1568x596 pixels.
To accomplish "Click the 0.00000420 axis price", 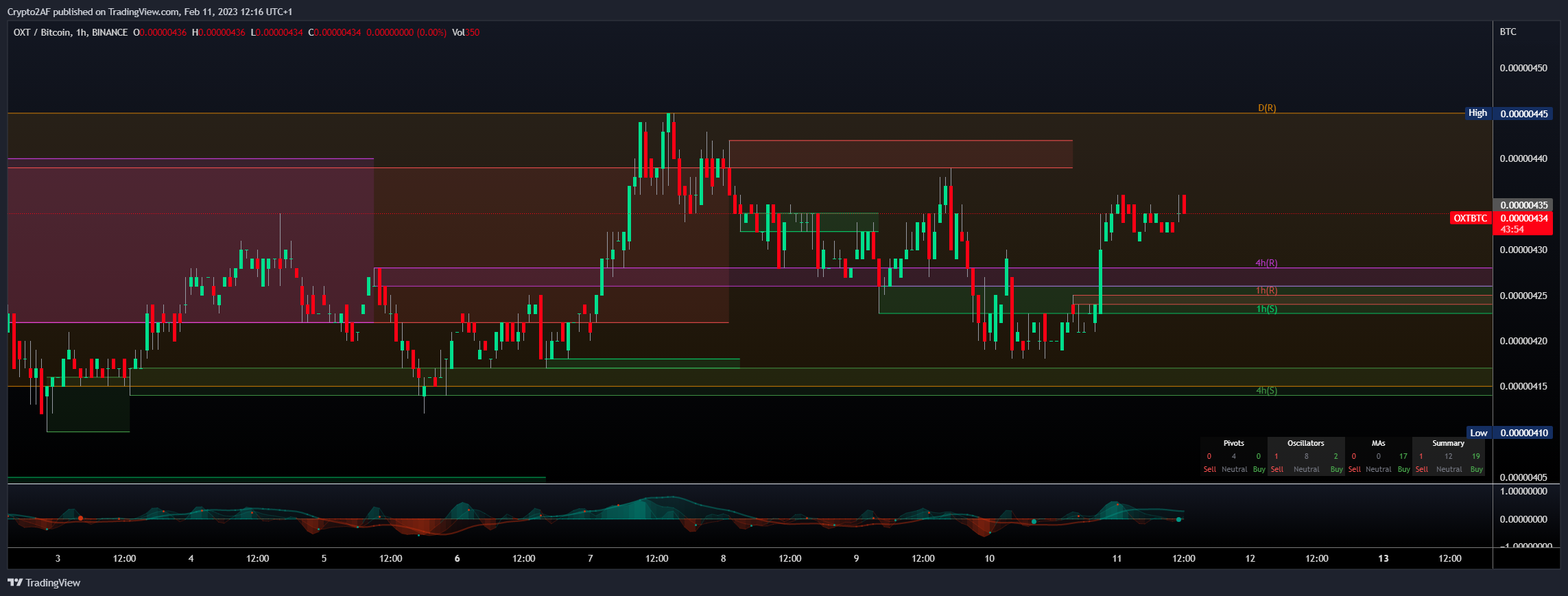I will pyautogui.click(x=1523, y=341).
